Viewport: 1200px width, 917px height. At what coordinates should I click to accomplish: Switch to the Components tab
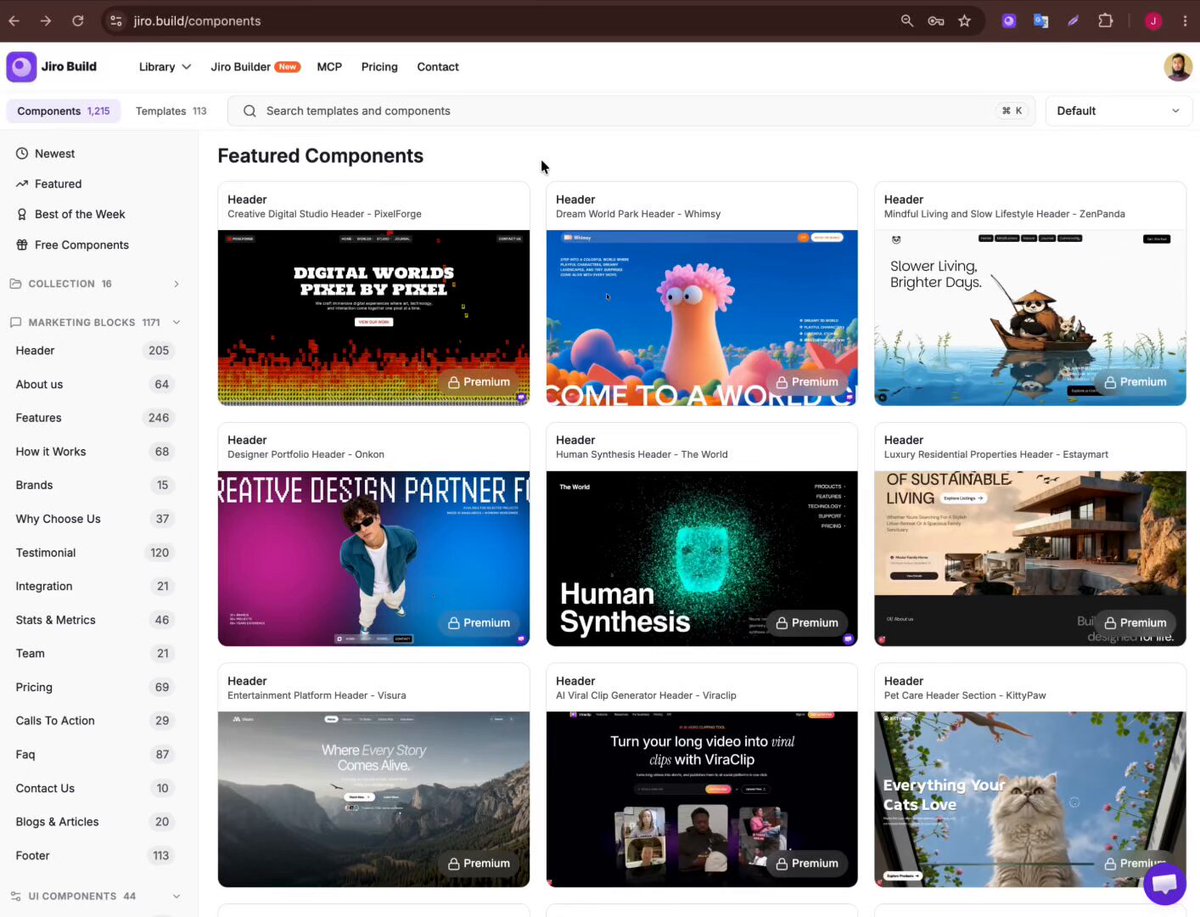click(63, 111)
